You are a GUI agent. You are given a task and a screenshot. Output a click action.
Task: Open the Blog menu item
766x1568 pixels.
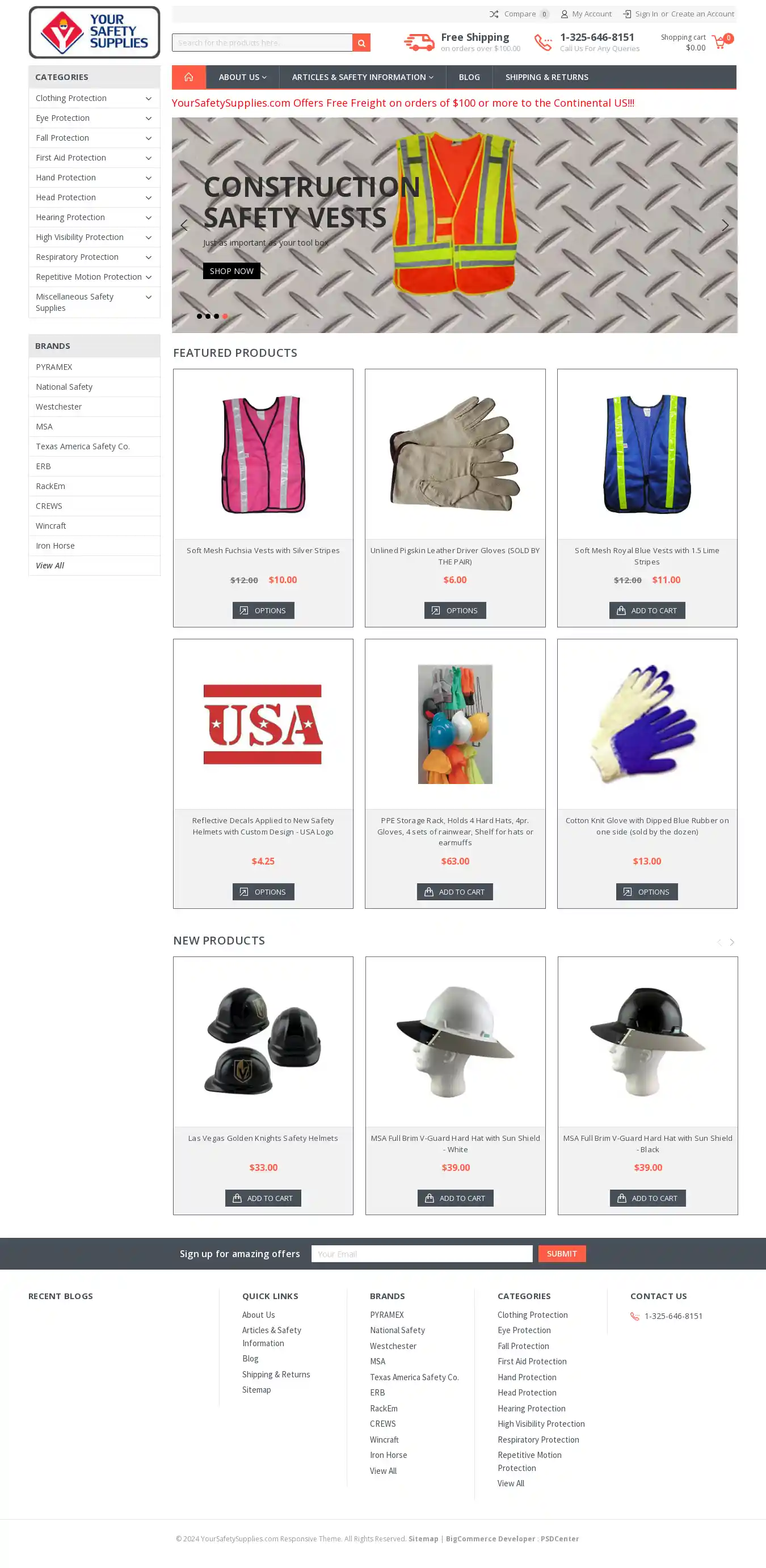tap(469, 77)
